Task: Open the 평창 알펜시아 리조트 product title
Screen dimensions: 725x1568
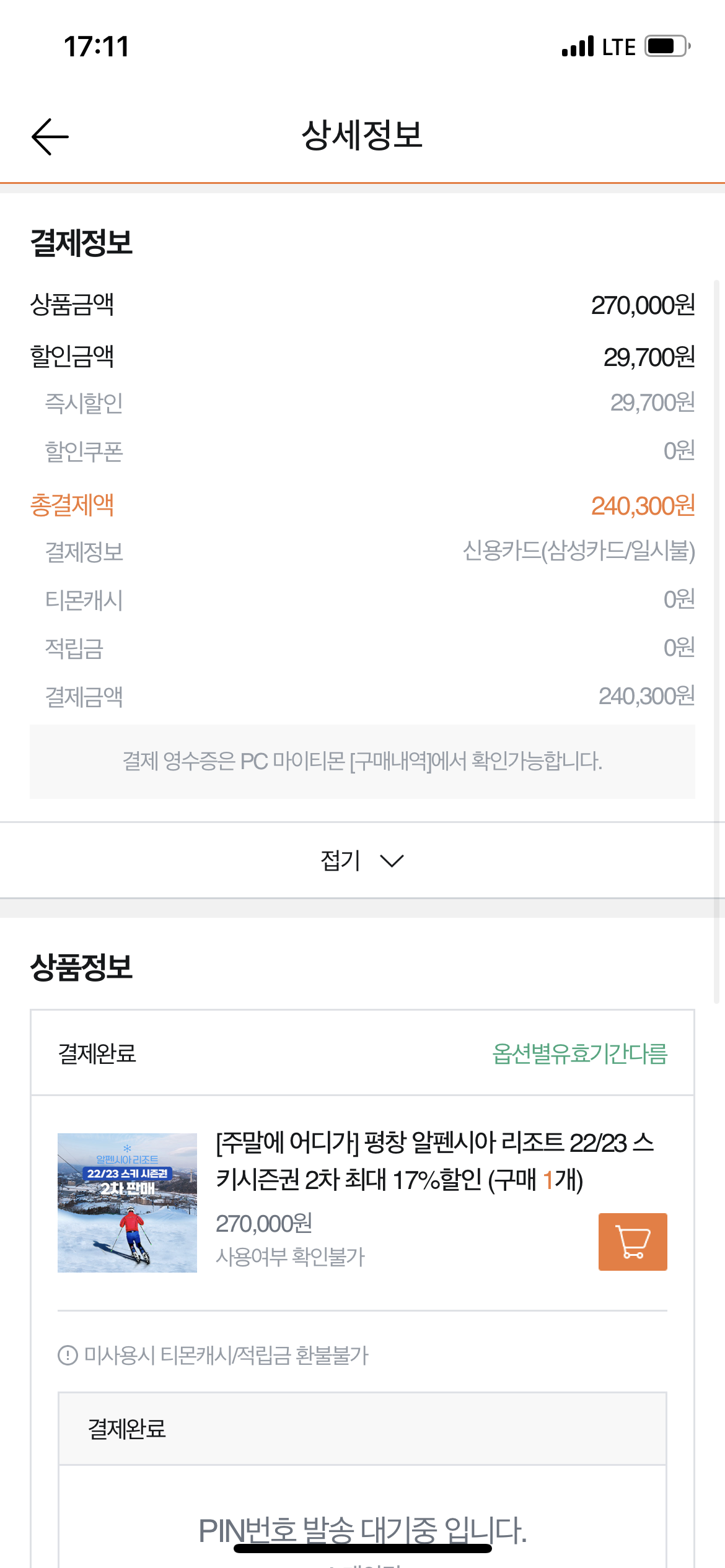Action: coord(435,1161)
